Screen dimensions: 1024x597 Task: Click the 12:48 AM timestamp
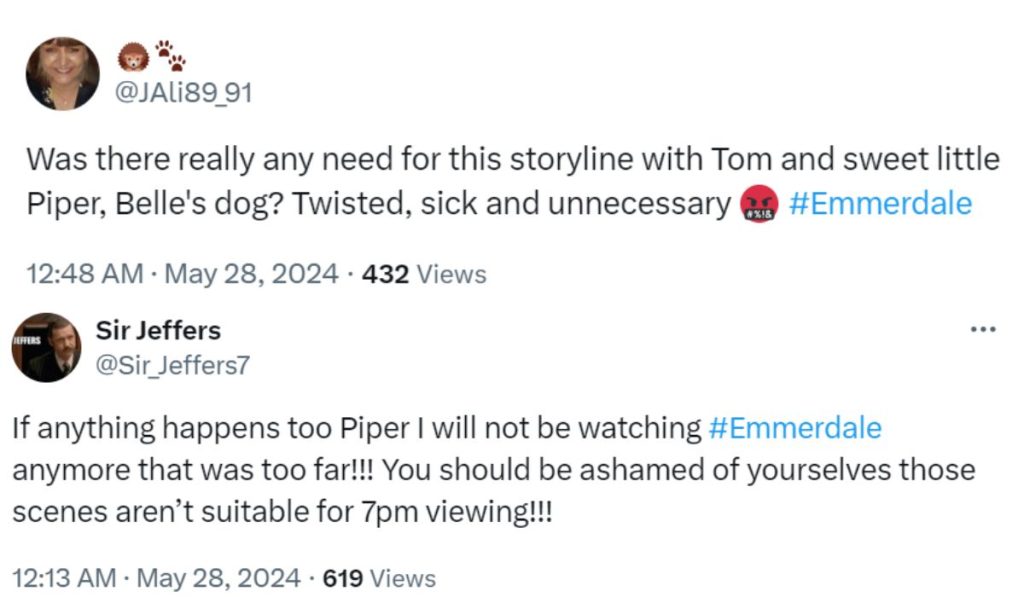(82, 273)
